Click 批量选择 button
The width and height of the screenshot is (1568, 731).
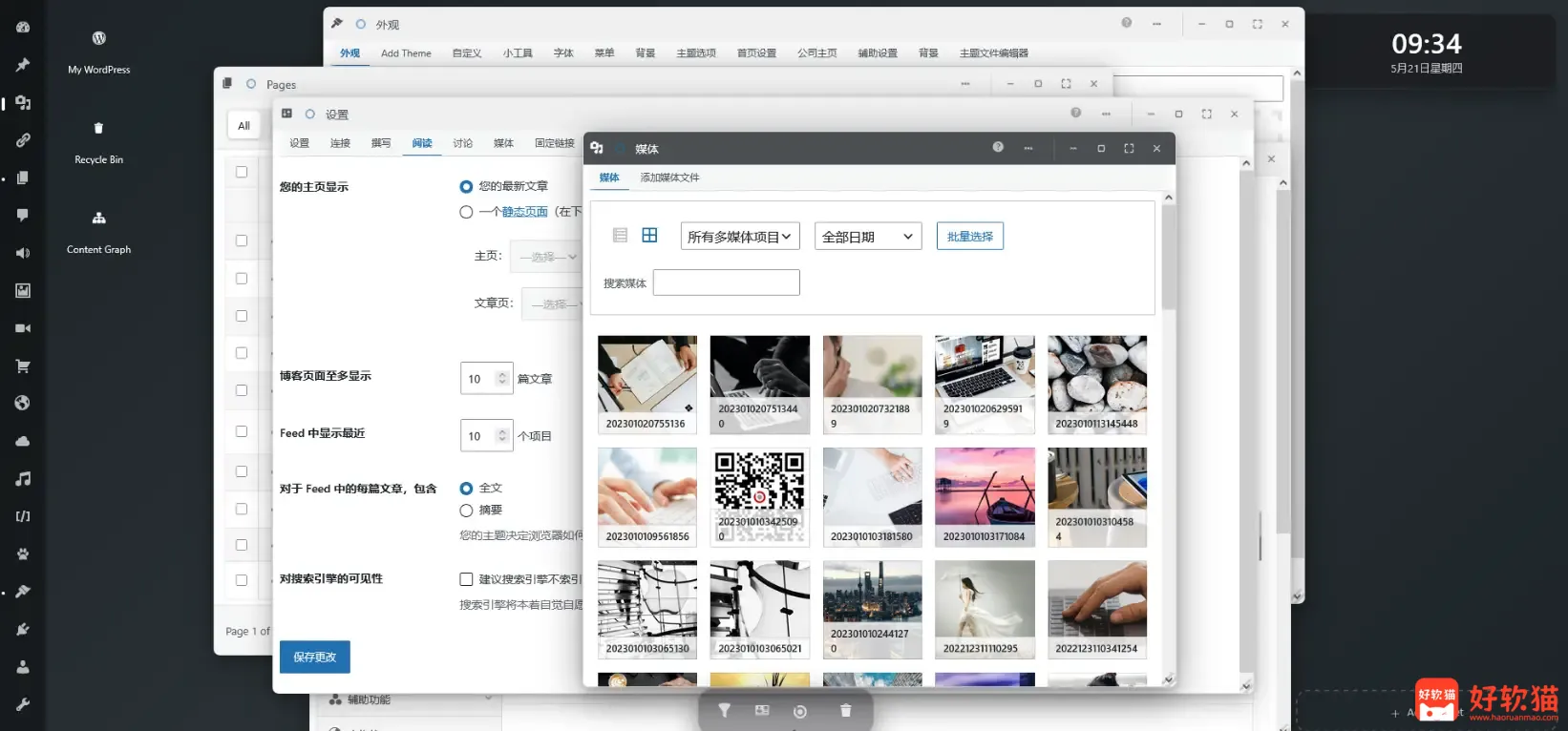pyautogui.click(x=970, y=237)
